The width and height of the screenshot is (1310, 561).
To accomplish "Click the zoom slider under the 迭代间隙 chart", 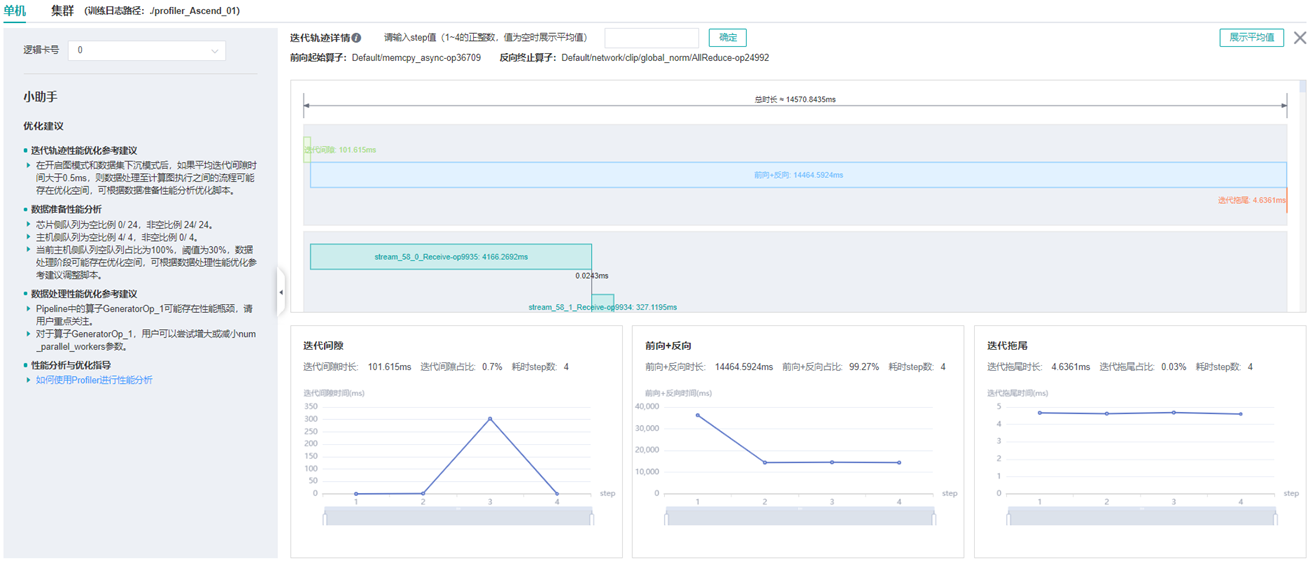I will point(458,516).
